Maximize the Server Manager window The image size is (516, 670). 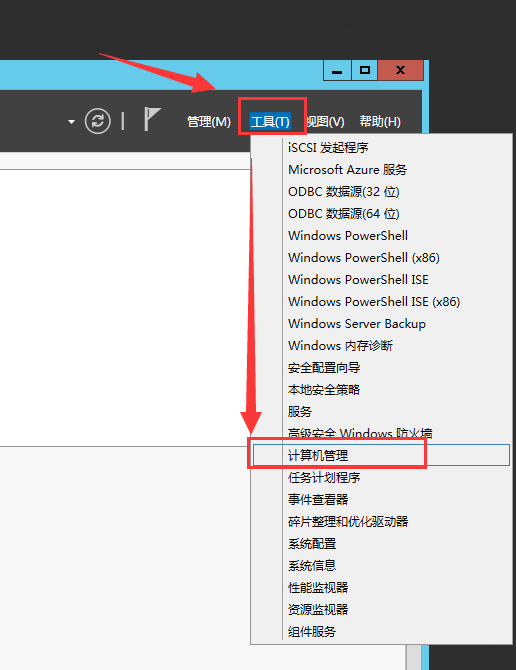coord(364,70)
